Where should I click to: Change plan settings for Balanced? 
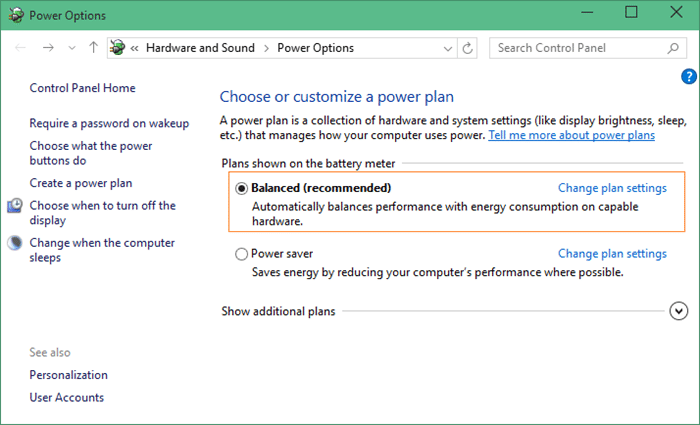pos(612,188)
